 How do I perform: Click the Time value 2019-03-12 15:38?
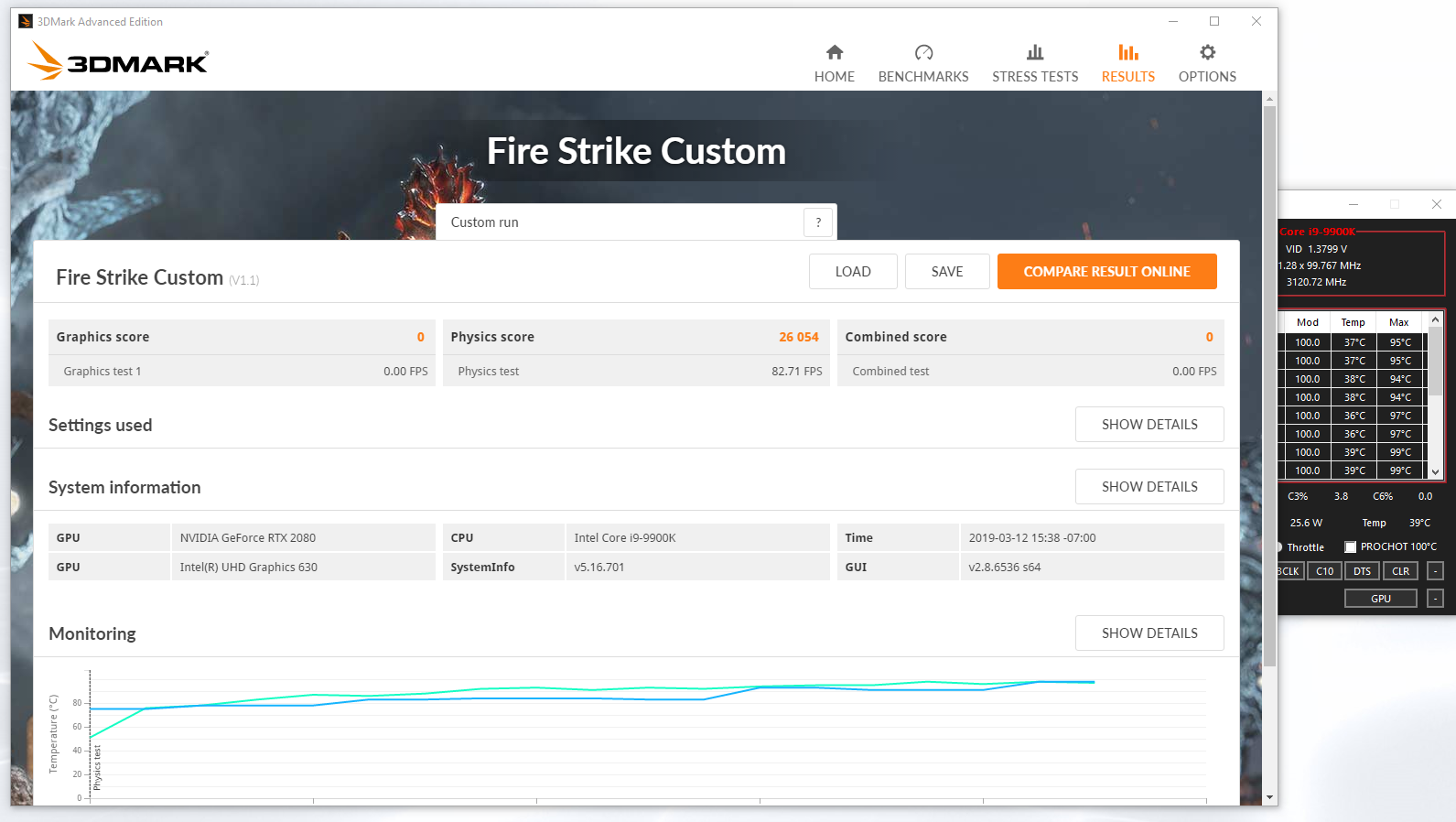1032,538
